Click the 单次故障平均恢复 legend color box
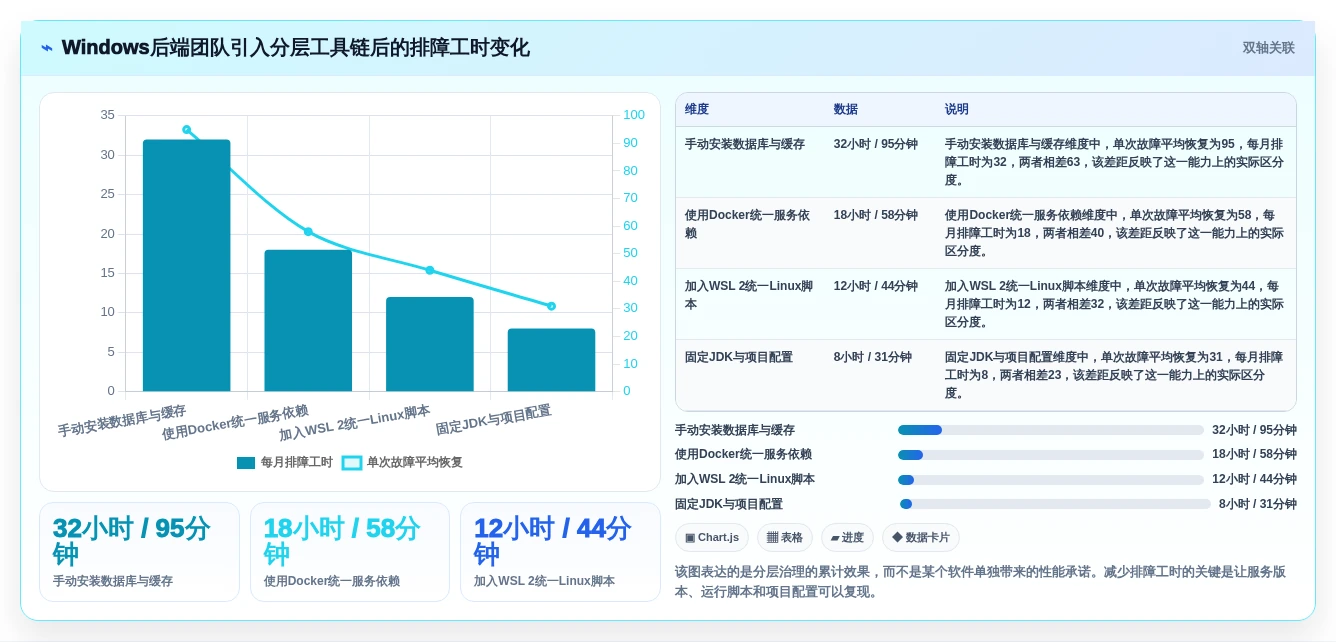The height and width of the screenshot is (642, 1336). coord(352,463)
